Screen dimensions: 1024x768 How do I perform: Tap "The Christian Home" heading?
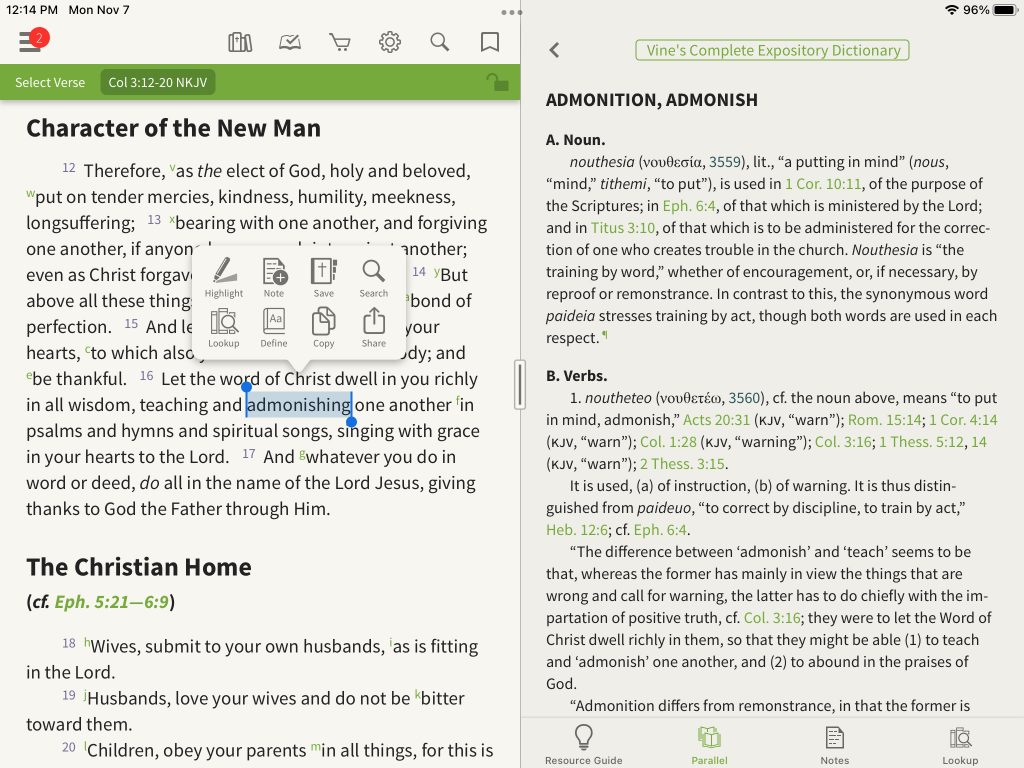(139, 567)
